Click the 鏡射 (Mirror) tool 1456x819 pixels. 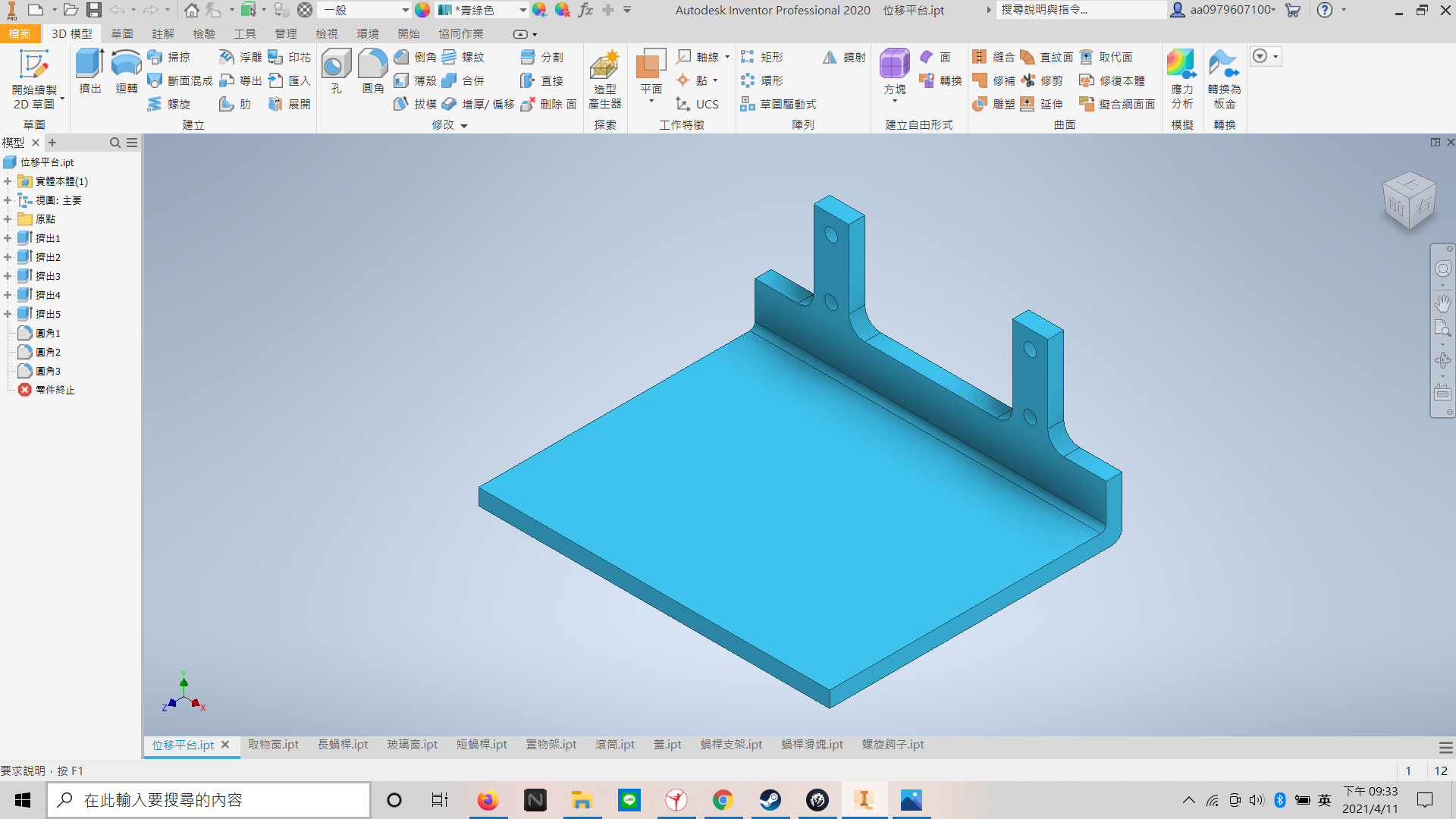(x=844, y=57)
